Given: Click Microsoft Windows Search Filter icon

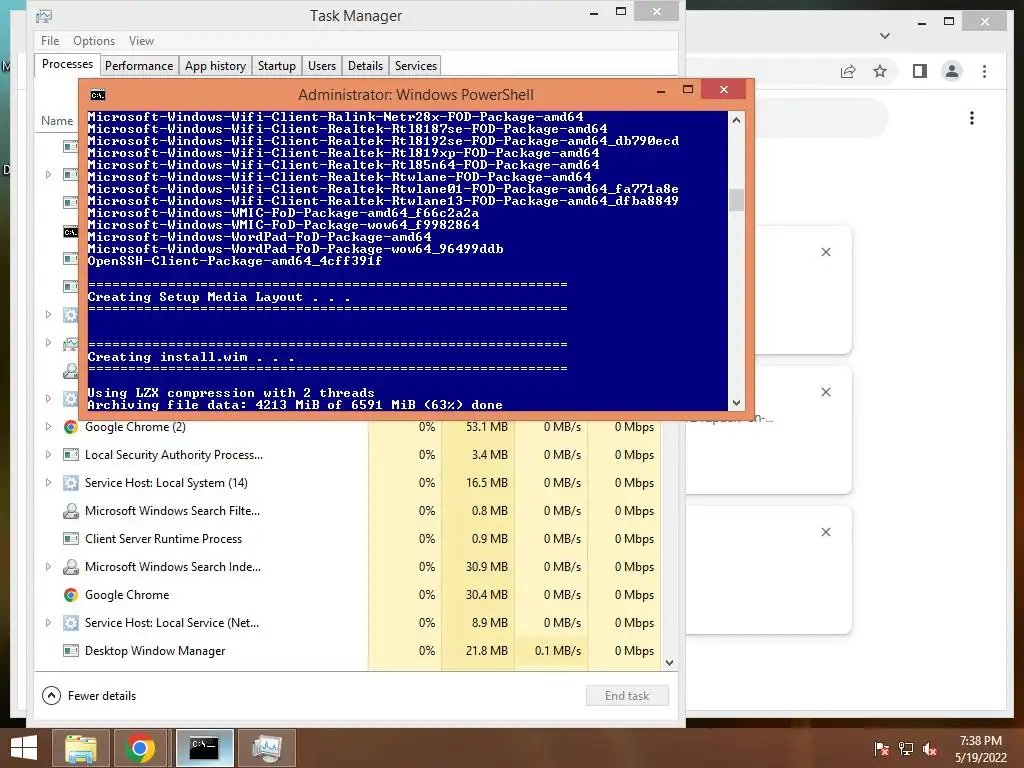Looking at the screenshot, I should (71, 511).
